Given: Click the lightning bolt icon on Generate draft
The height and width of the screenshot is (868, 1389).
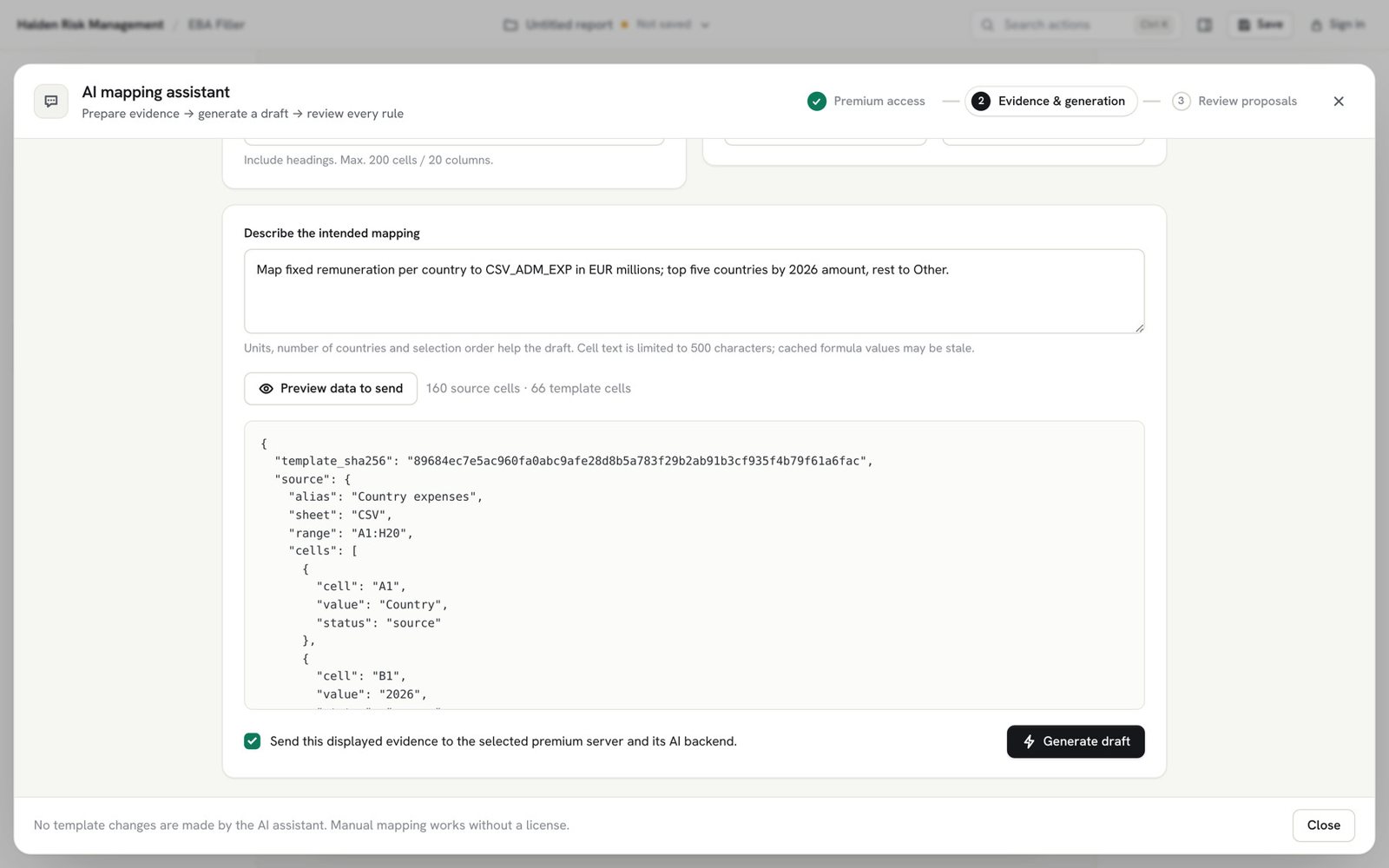Looking at the screenshot, I should tap(1029, 741).
